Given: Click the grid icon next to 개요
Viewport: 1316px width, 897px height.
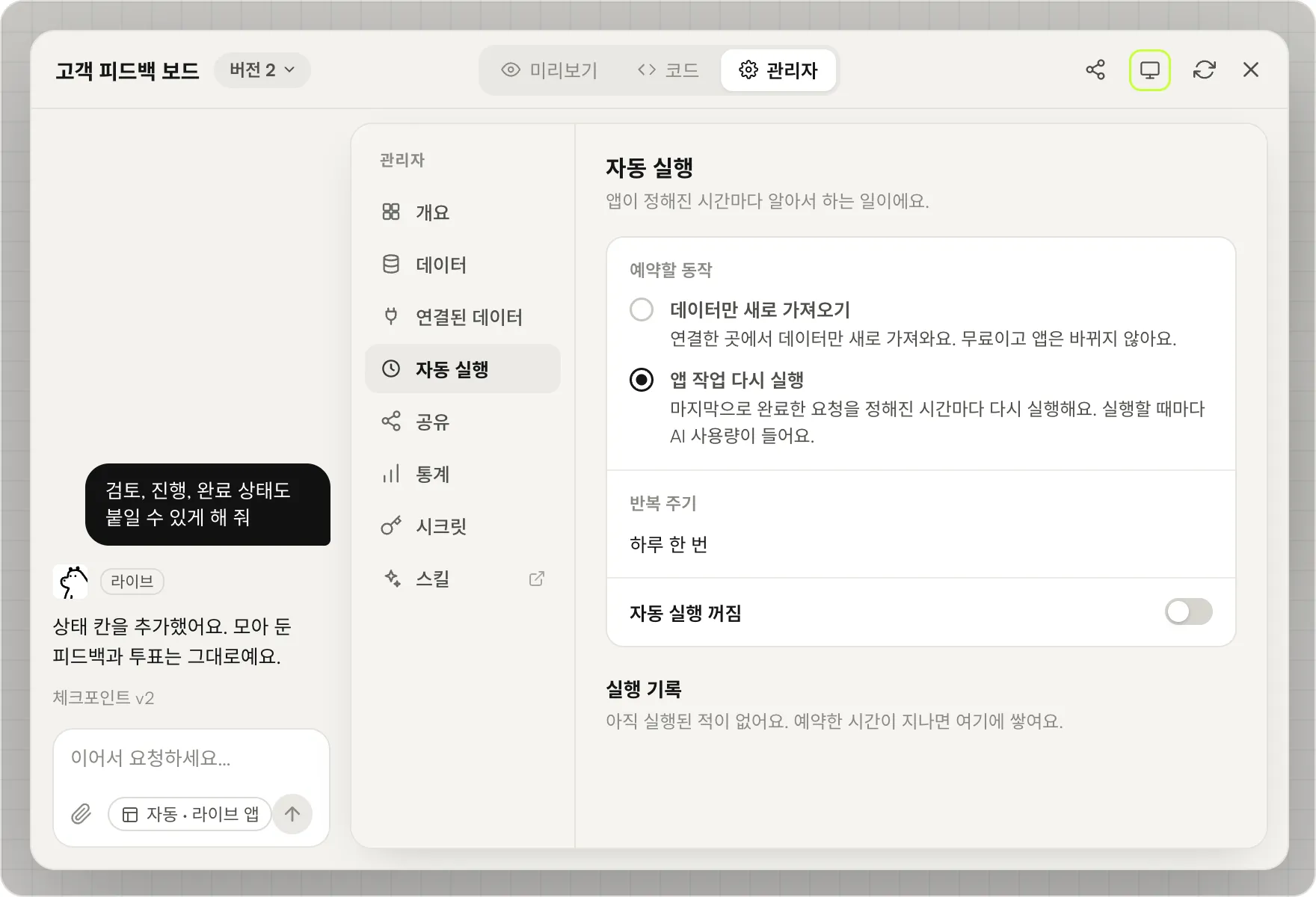Looking at the screenshot, I should click(391, 212).
